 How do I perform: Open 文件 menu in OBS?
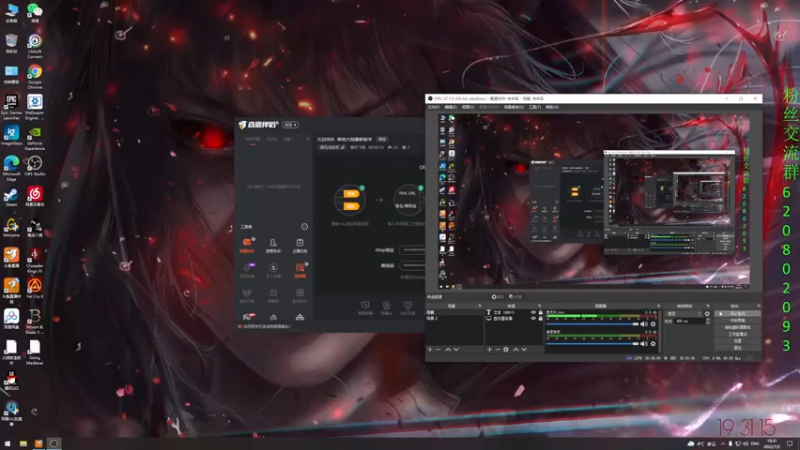[433, 107]
